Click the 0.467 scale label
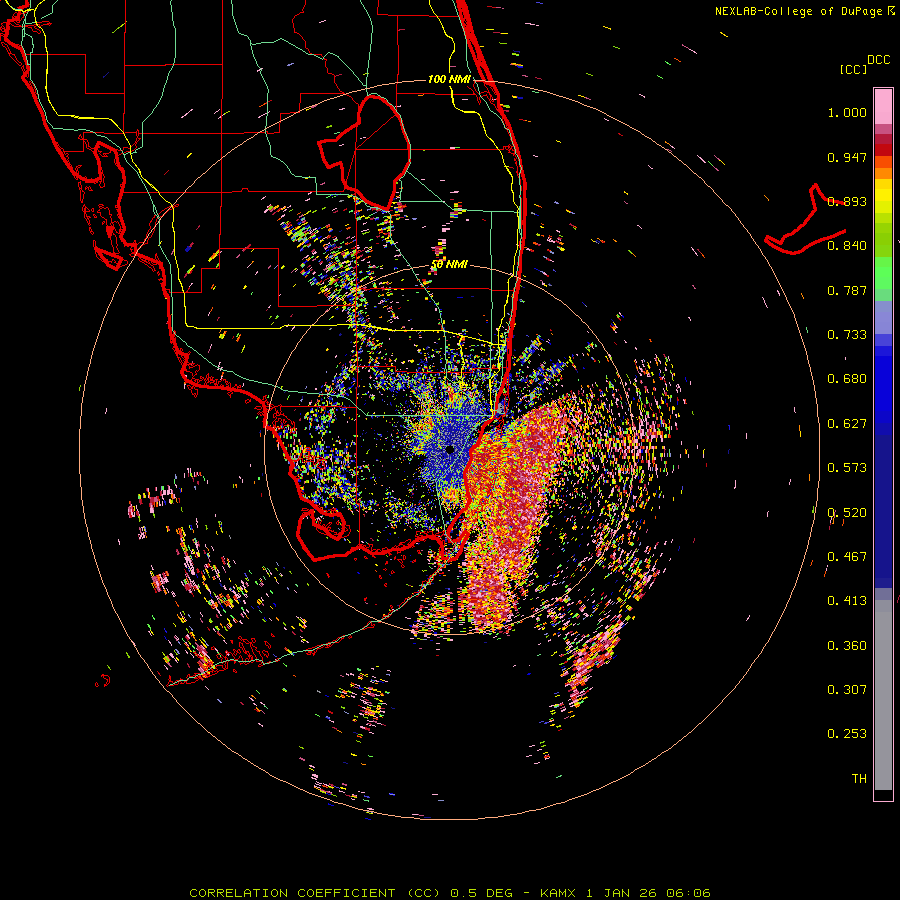The height and width of the screenshot is (900, 900). pyautogui.click(x=847, y=557)
